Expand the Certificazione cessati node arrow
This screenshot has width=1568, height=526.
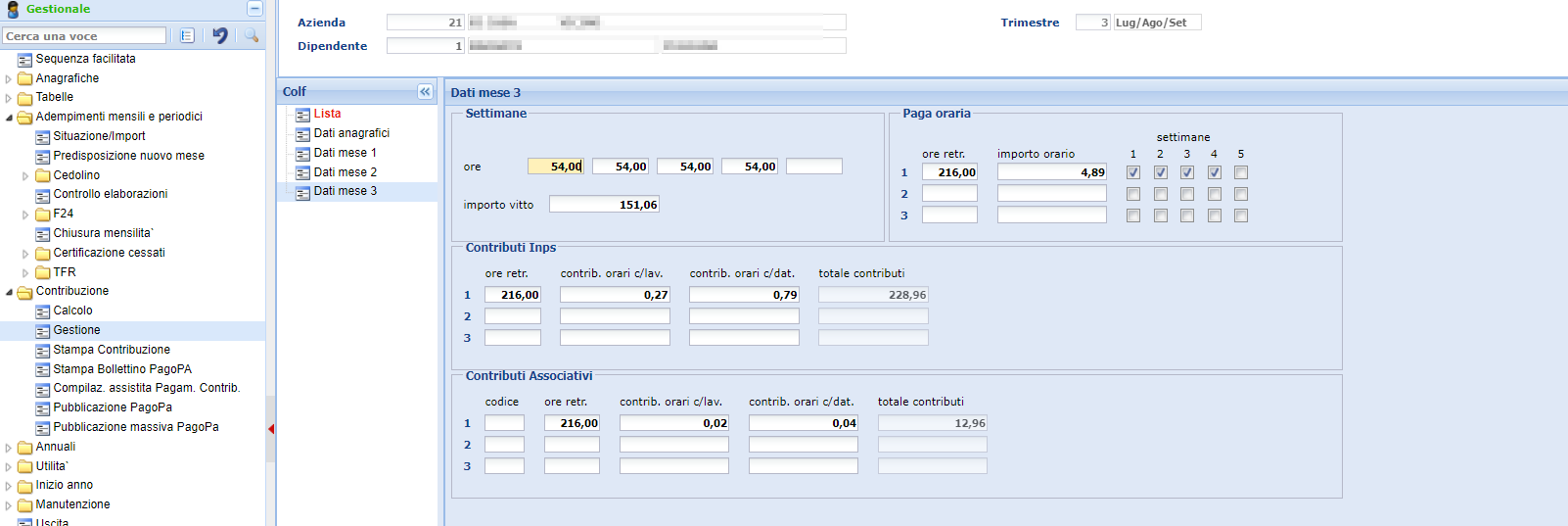pyautogui.click(x=26, y=254)
